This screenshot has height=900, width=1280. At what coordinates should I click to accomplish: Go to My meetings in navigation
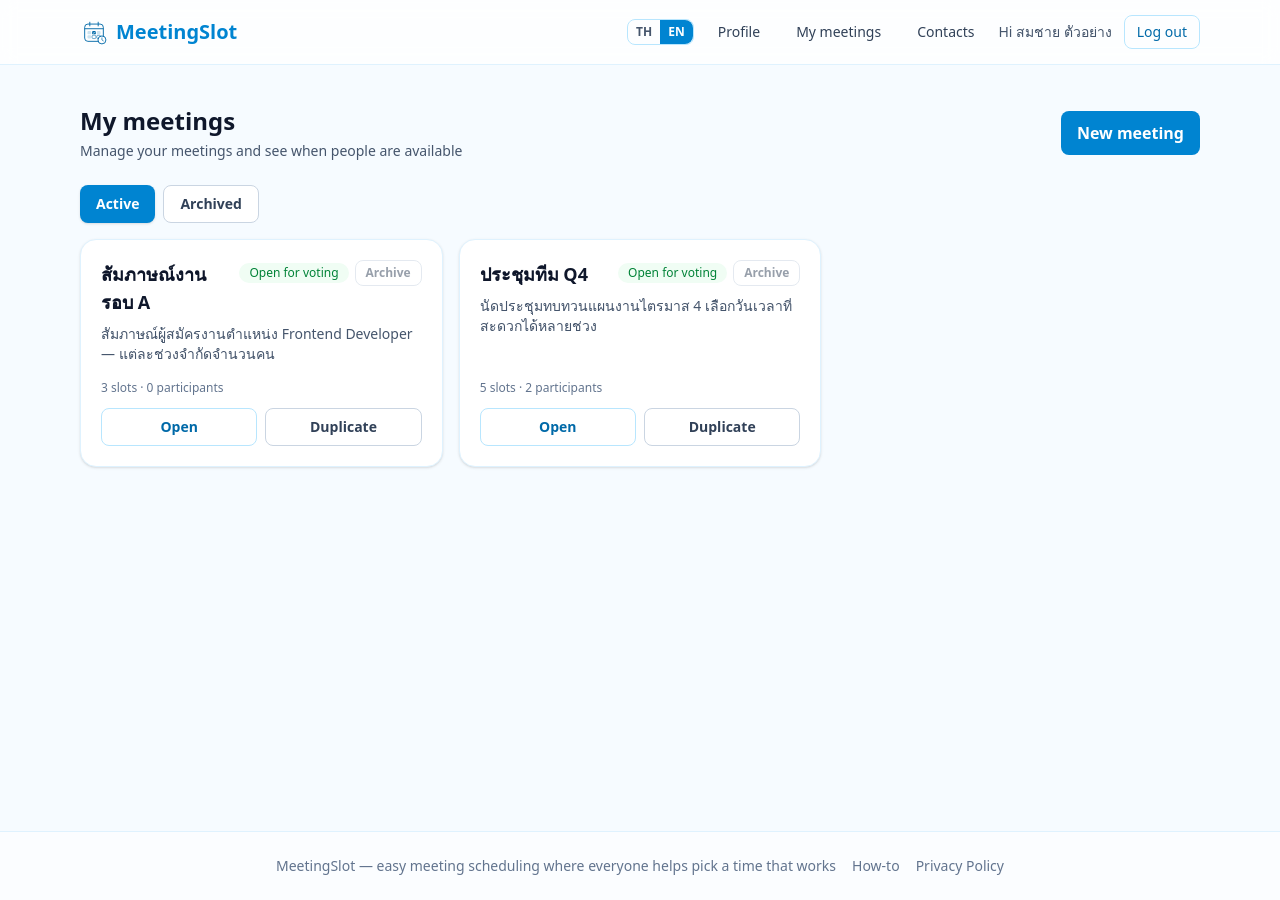point(839,32)
